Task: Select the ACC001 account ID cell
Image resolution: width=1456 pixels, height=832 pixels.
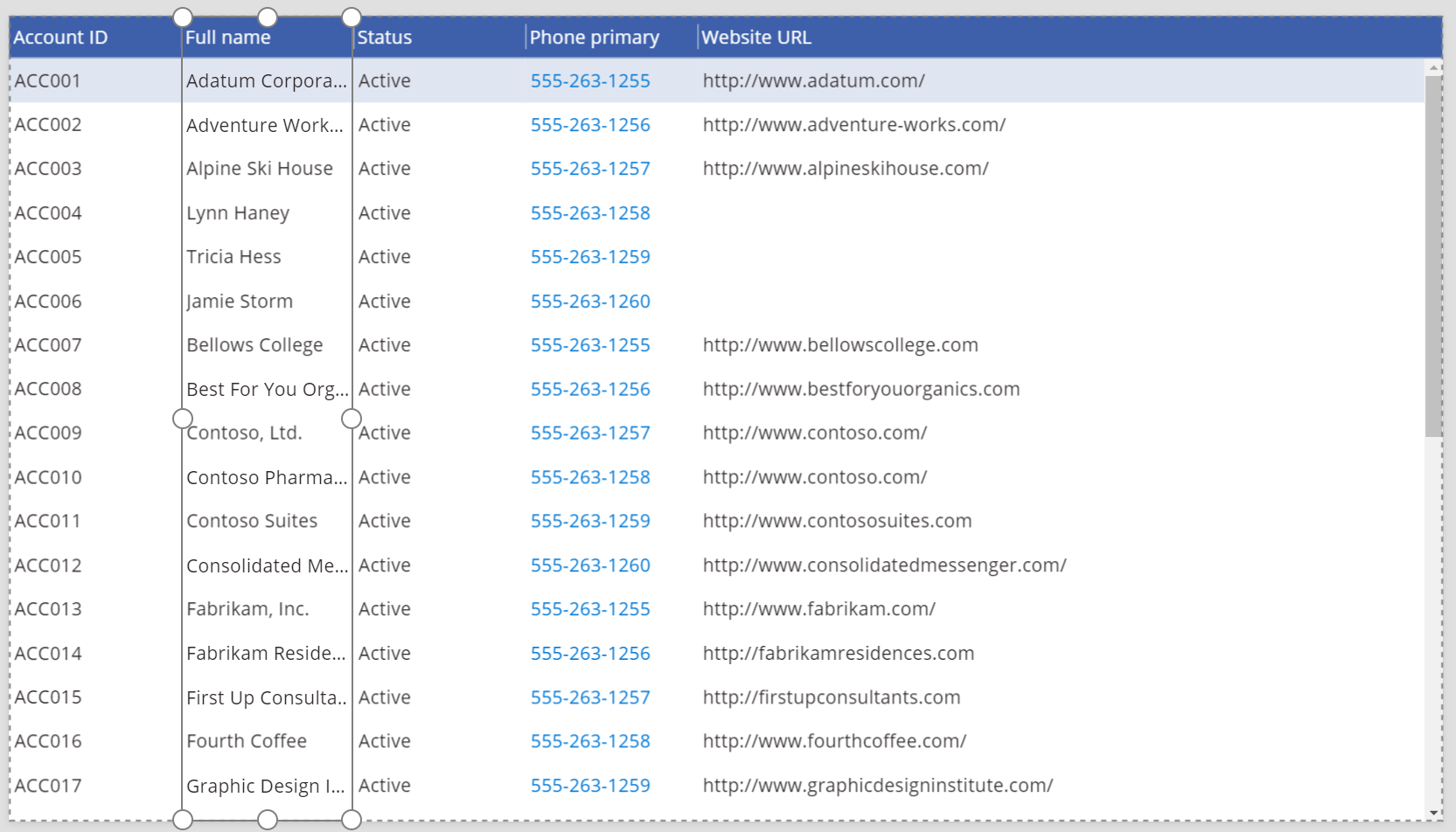Action: [x=48, y=81]
